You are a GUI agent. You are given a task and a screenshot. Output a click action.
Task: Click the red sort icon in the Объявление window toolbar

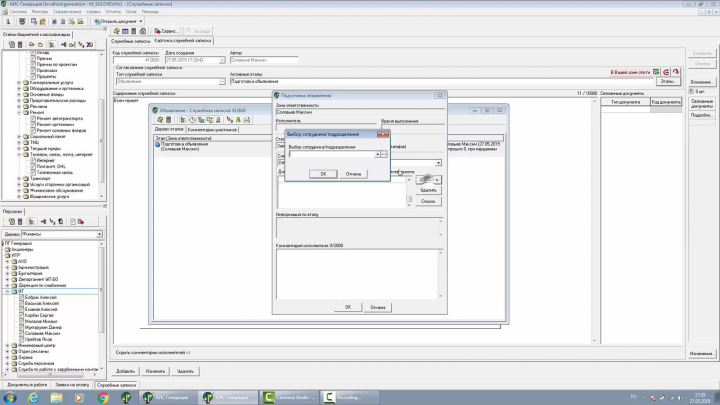point(230,120)
